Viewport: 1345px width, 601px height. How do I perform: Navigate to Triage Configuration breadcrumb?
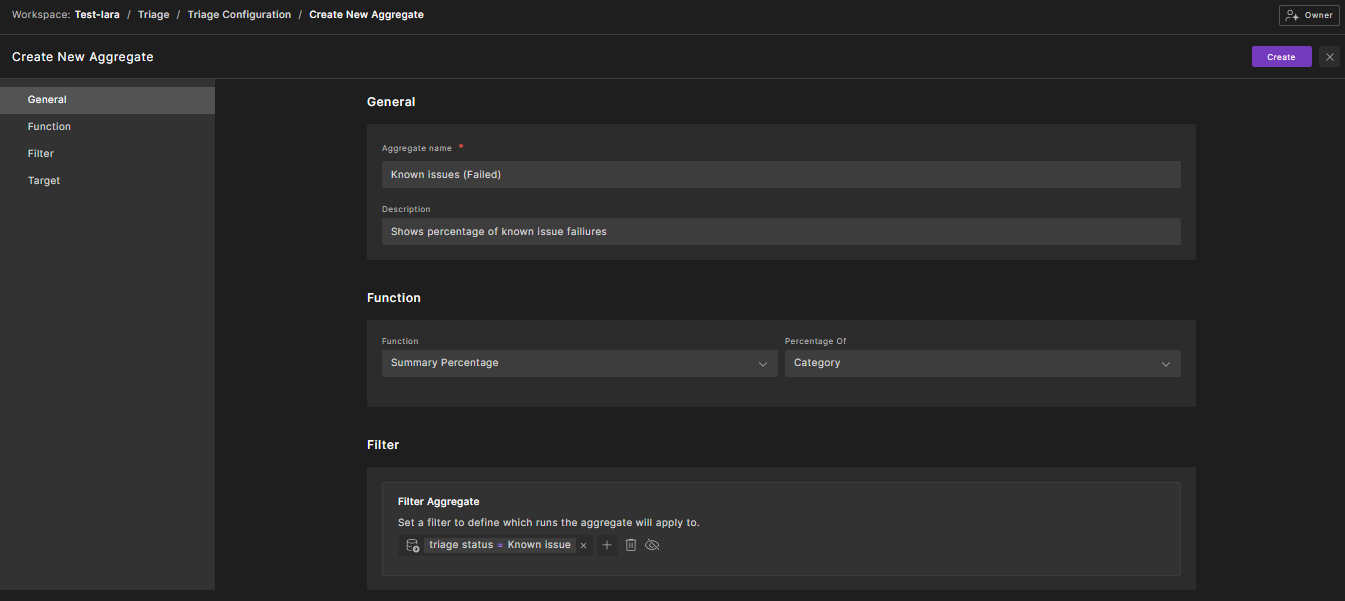pyautogui.click(x=239, y=15)
